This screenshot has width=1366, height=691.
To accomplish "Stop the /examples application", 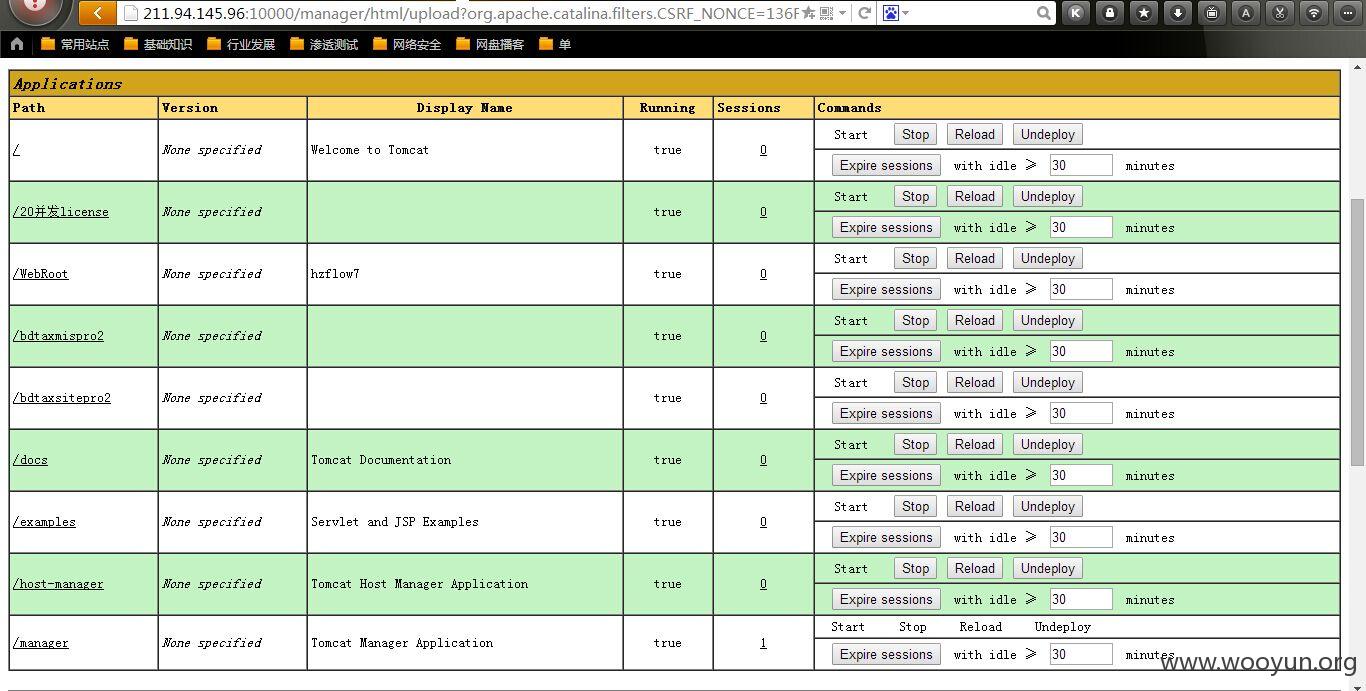I will pyautogui.click(x=916, y=507).
